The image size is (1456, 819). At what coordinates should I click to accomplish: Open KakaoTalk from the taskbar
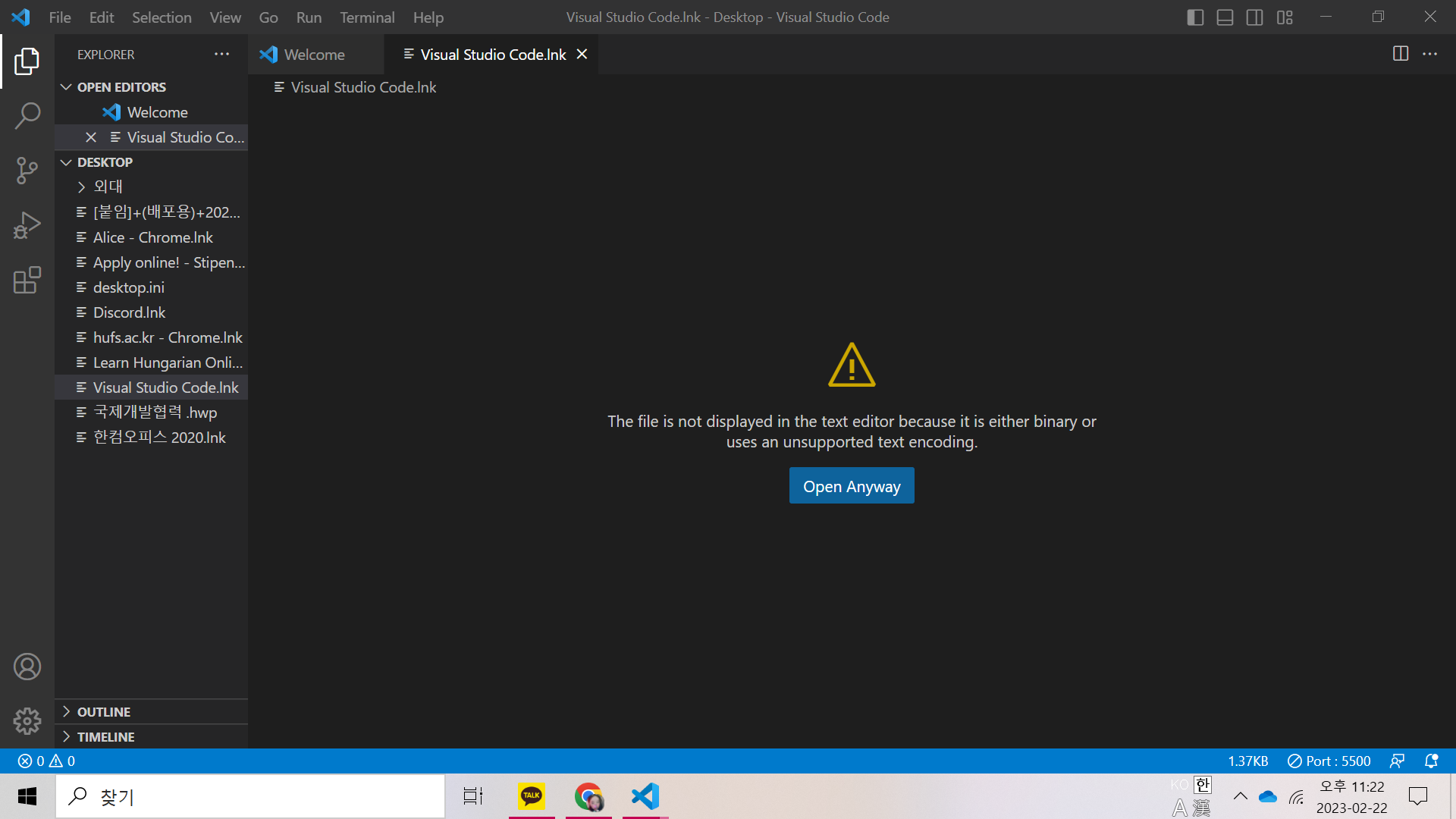click(532, 796)
